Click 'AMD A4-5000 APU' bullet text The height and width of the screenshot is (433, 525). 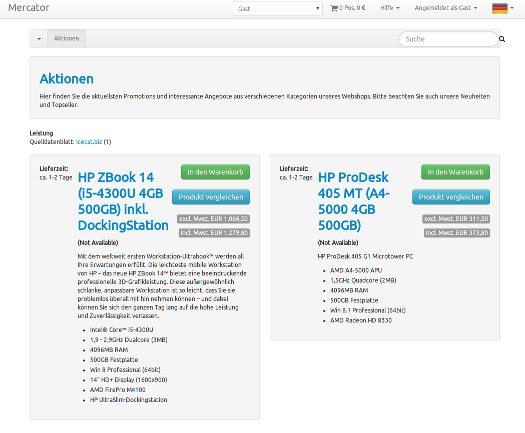356,270
